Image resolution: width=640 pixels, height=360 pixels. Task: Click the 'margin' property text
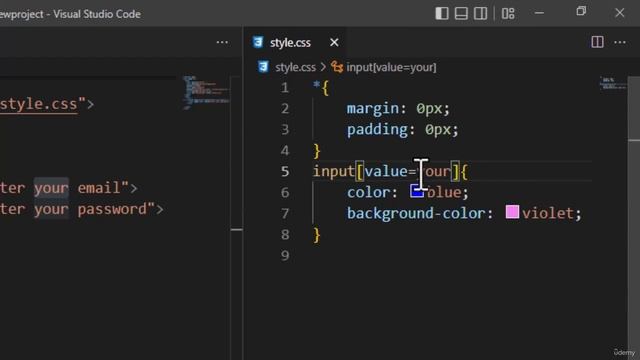click(373, 109)
